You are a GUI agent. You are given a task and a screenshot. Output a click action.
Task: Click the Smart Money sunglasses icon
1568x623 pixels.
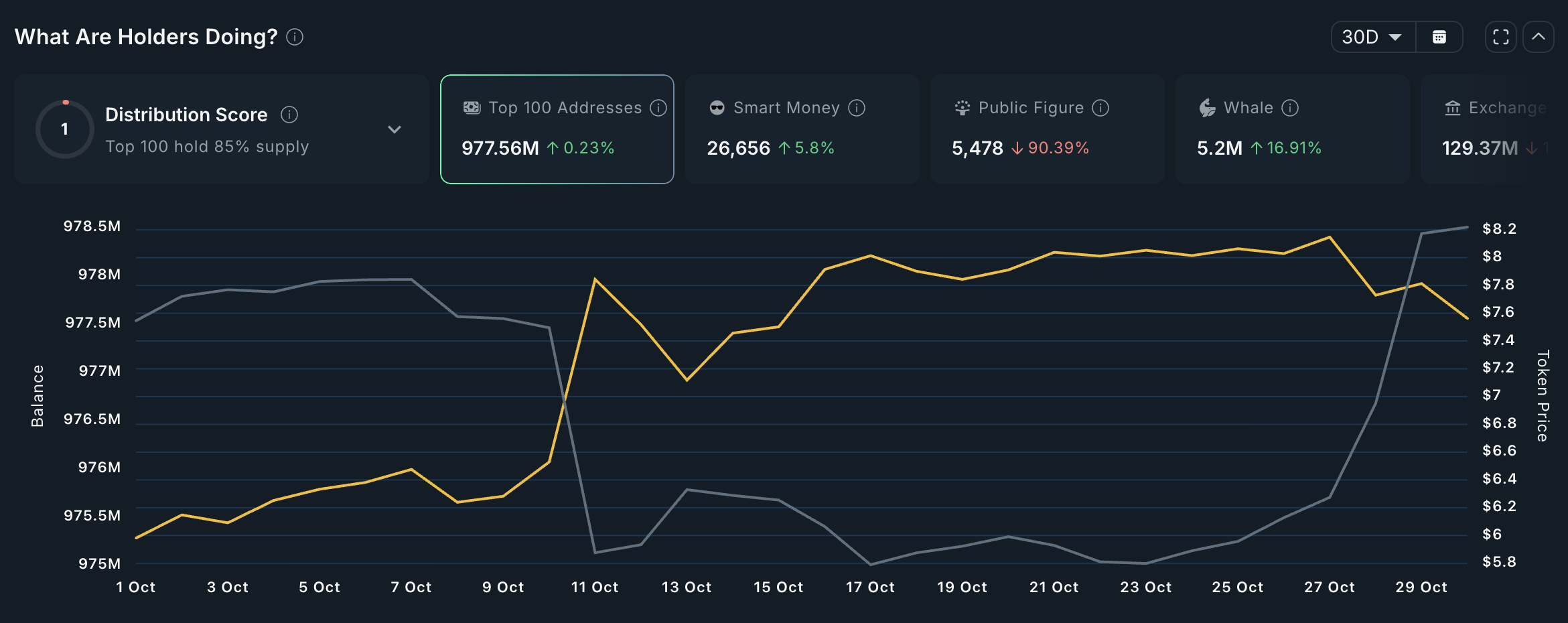pyautogui.click(x=716, y=107)
